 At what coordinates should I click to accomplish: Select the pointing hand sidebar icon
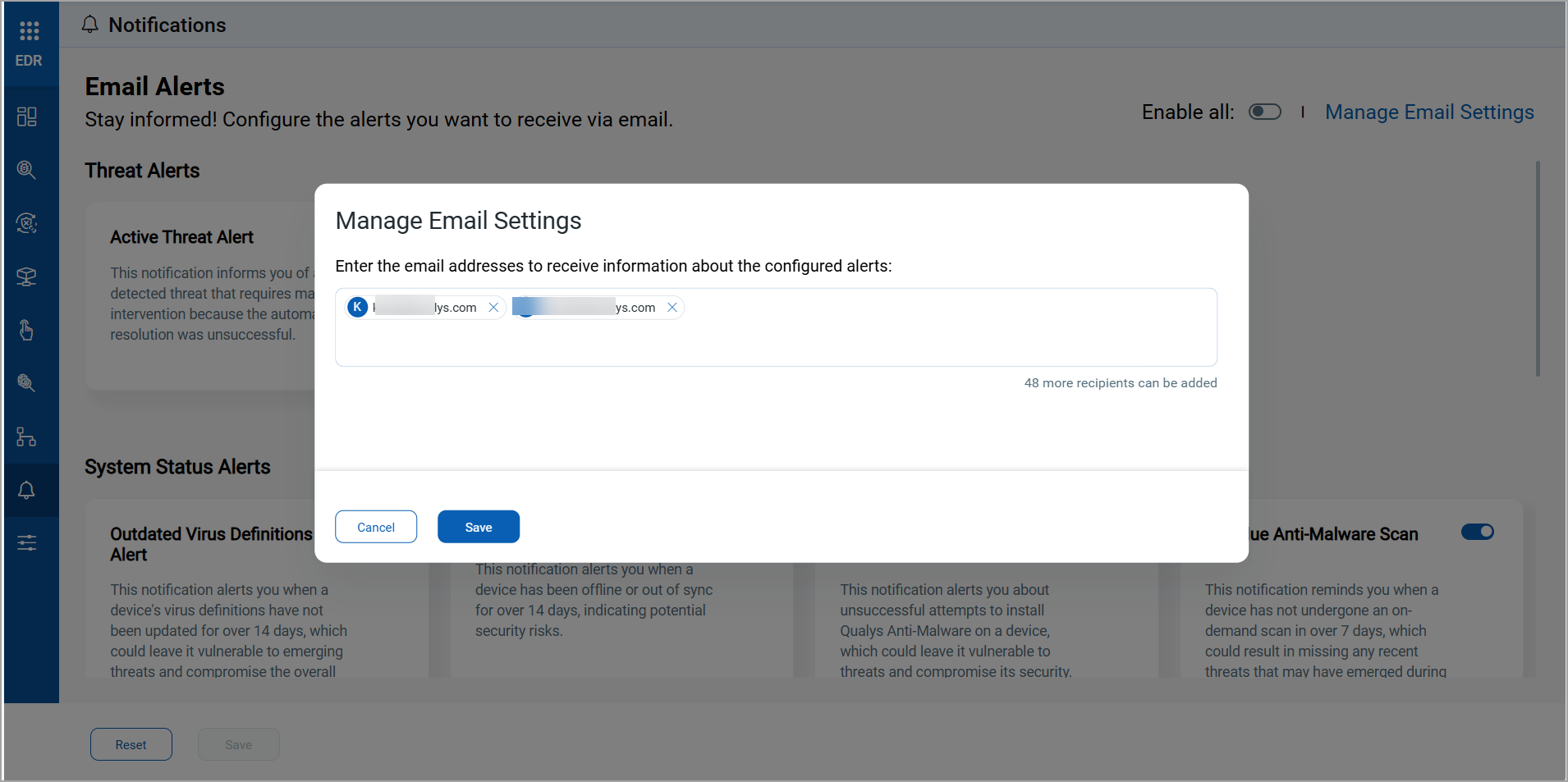click(26, 330)
